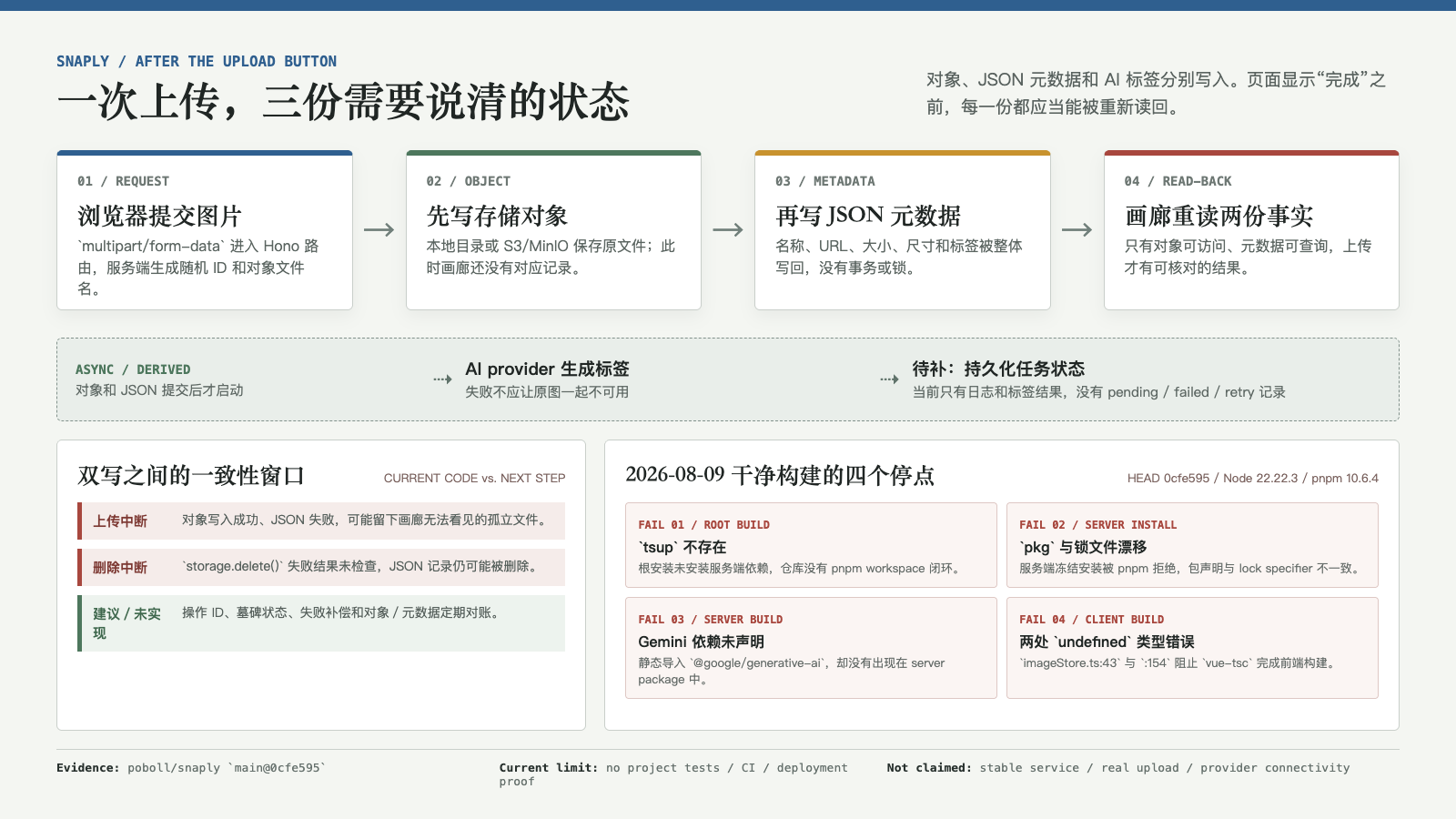Click the text "对象和 JSON 提交后才启动"
1456x819 pixels.
(159, 390)
